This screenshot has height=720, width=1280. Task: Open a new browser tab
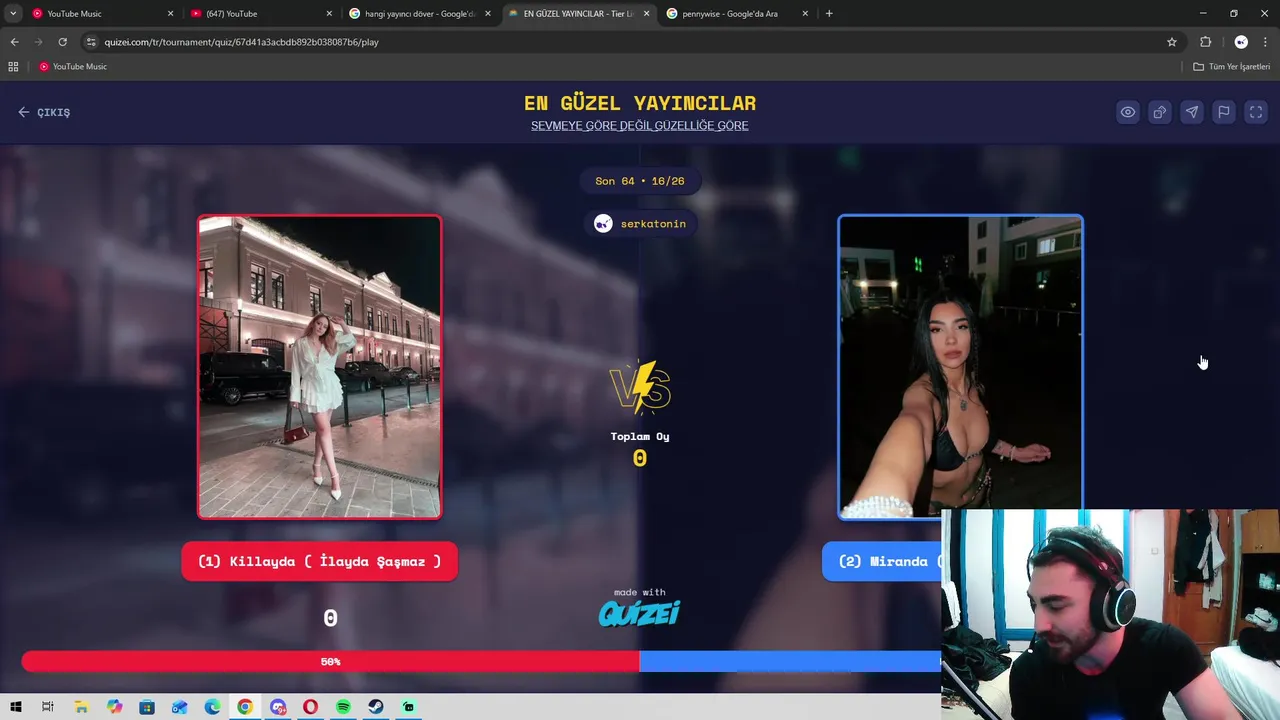click(x=829, y=14)
